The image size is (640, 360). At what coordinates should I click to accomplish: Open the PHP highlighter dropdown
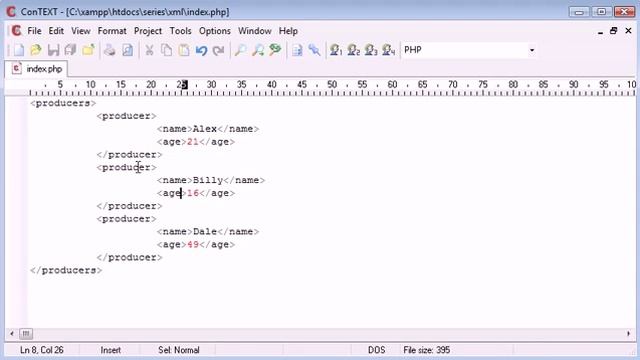[x=531, y=50]
